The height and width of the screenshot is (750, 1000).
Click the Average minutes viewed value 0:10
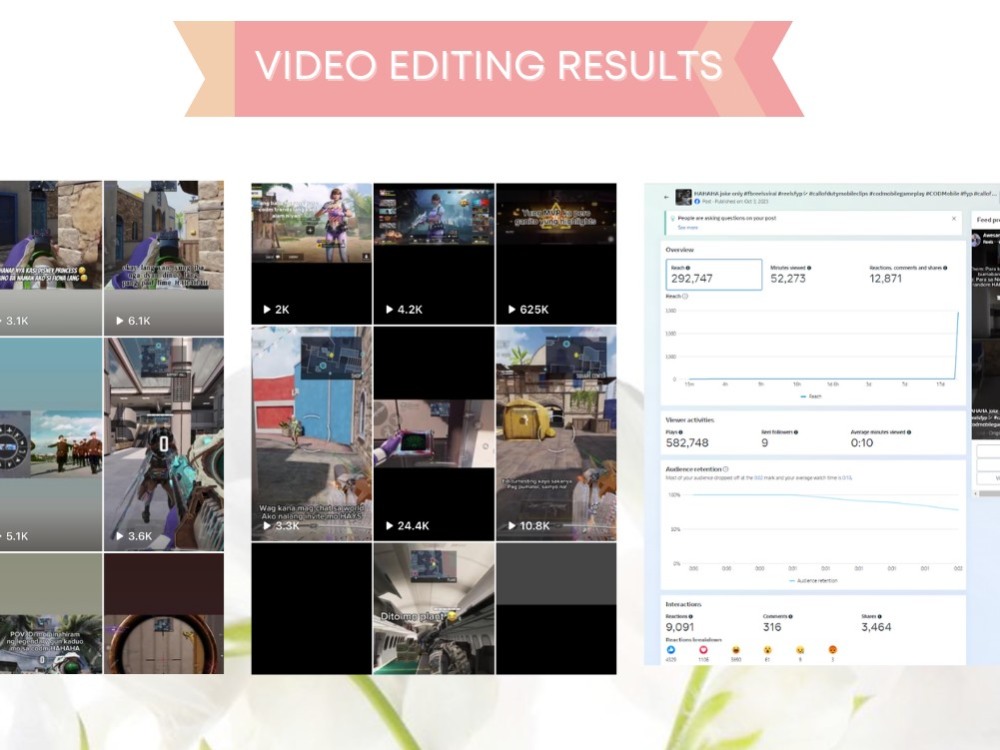[862, 443]
